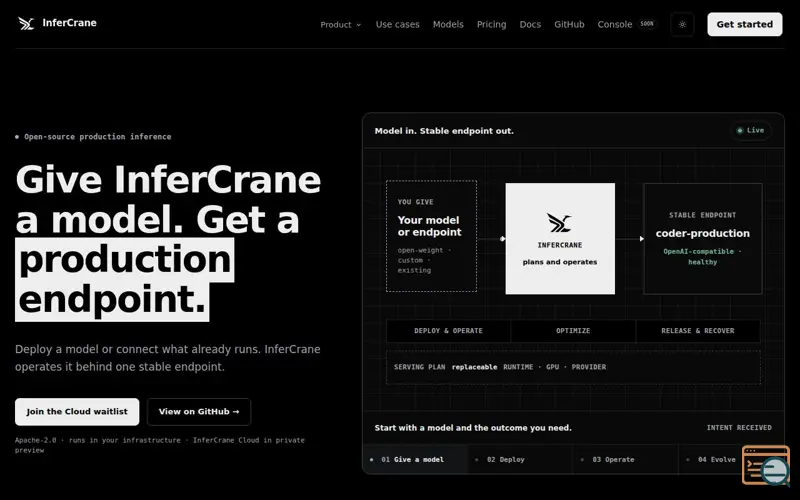Click the SOON badge next to Console
The height and width of the screenshot is (500, 800).
coord(647,24)
